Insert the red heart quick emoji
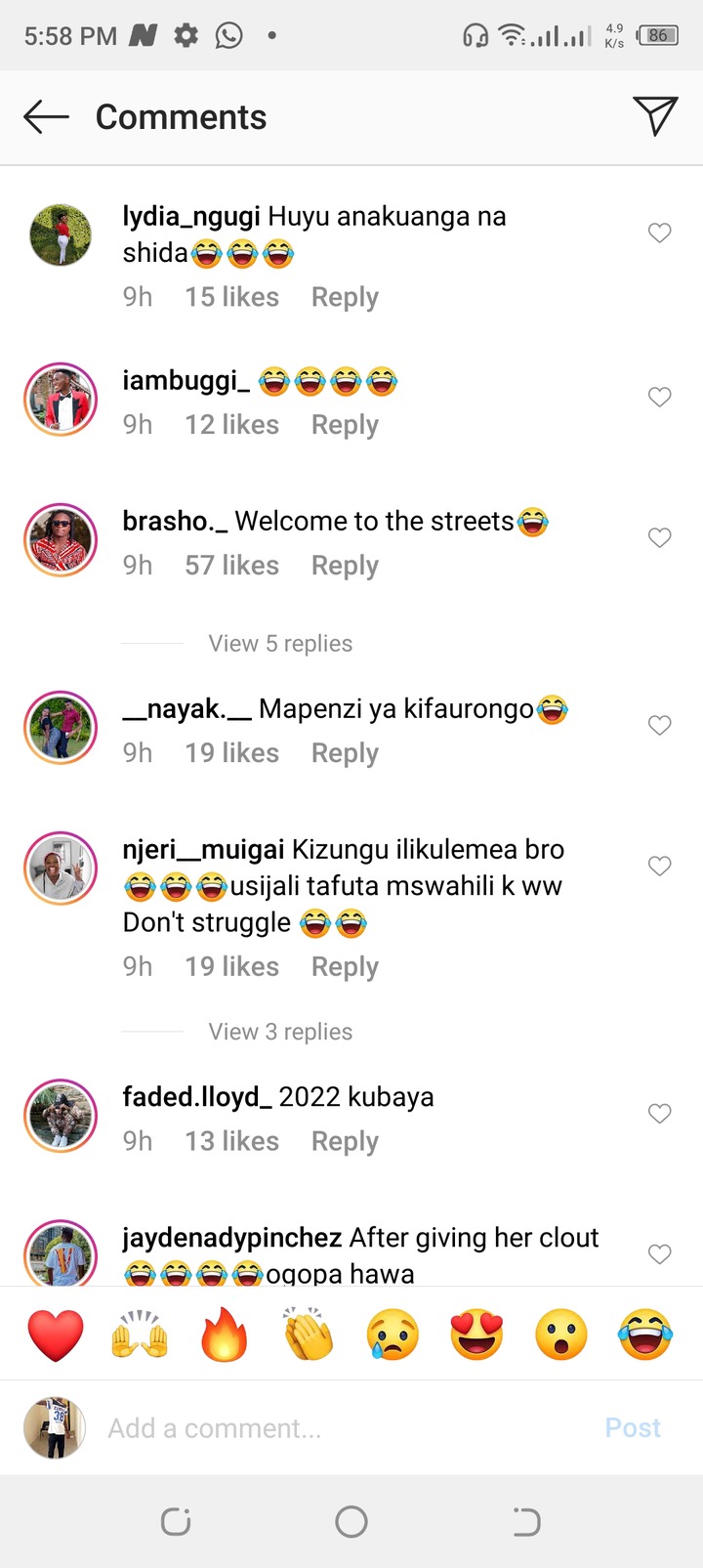The image size is (703, 1568). (56, 1335)
